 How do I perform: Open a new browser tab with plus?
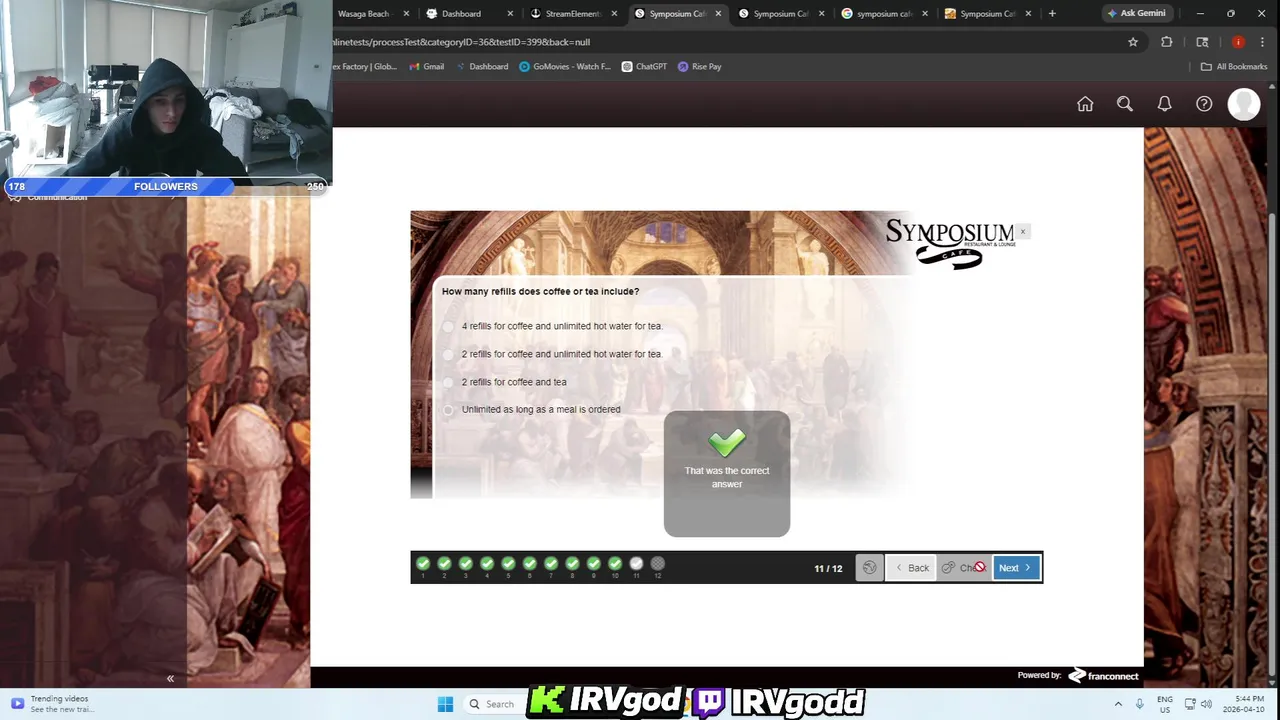[x=1052, y=14]
